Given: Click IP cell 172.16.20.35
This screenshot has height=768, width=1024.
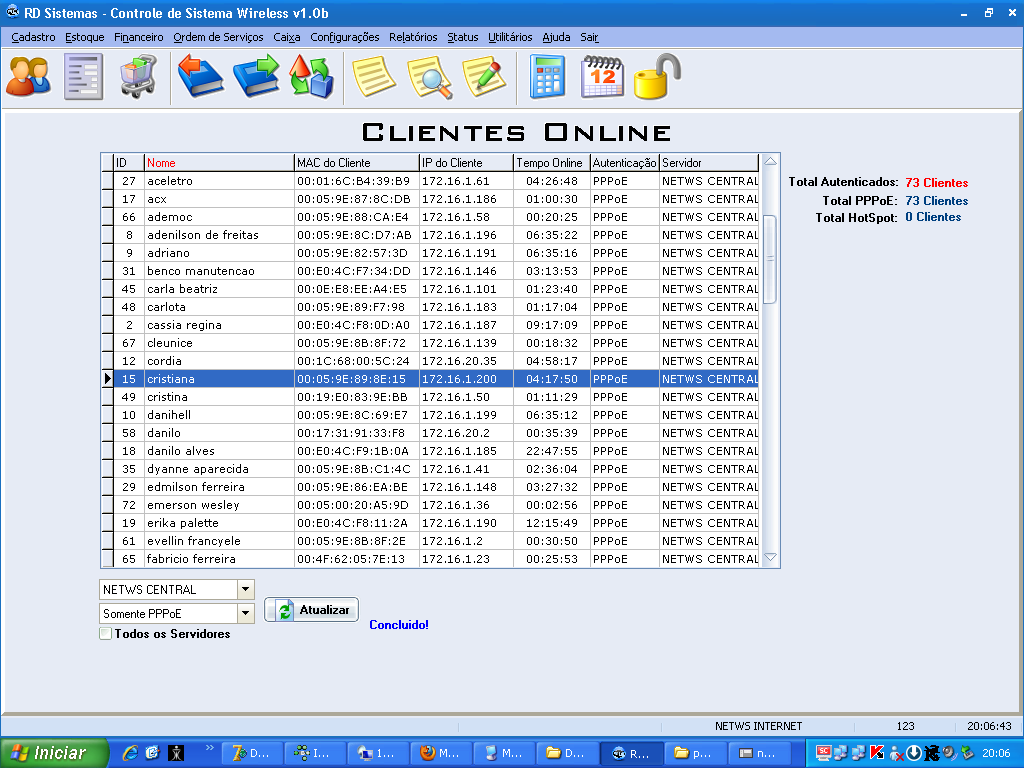Looking at the screenshot, I should pyautogui.click(x=466, y=360).
